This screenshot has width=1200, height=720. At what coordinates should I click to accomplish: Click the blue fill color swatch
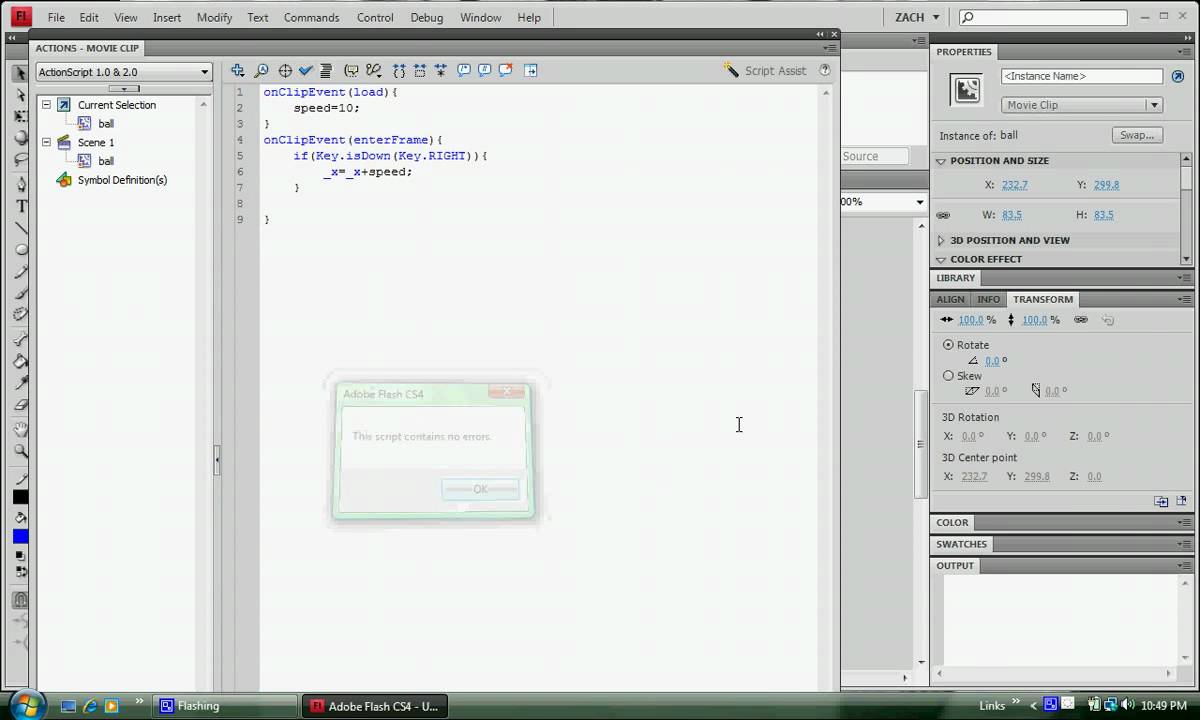point(21,537)
